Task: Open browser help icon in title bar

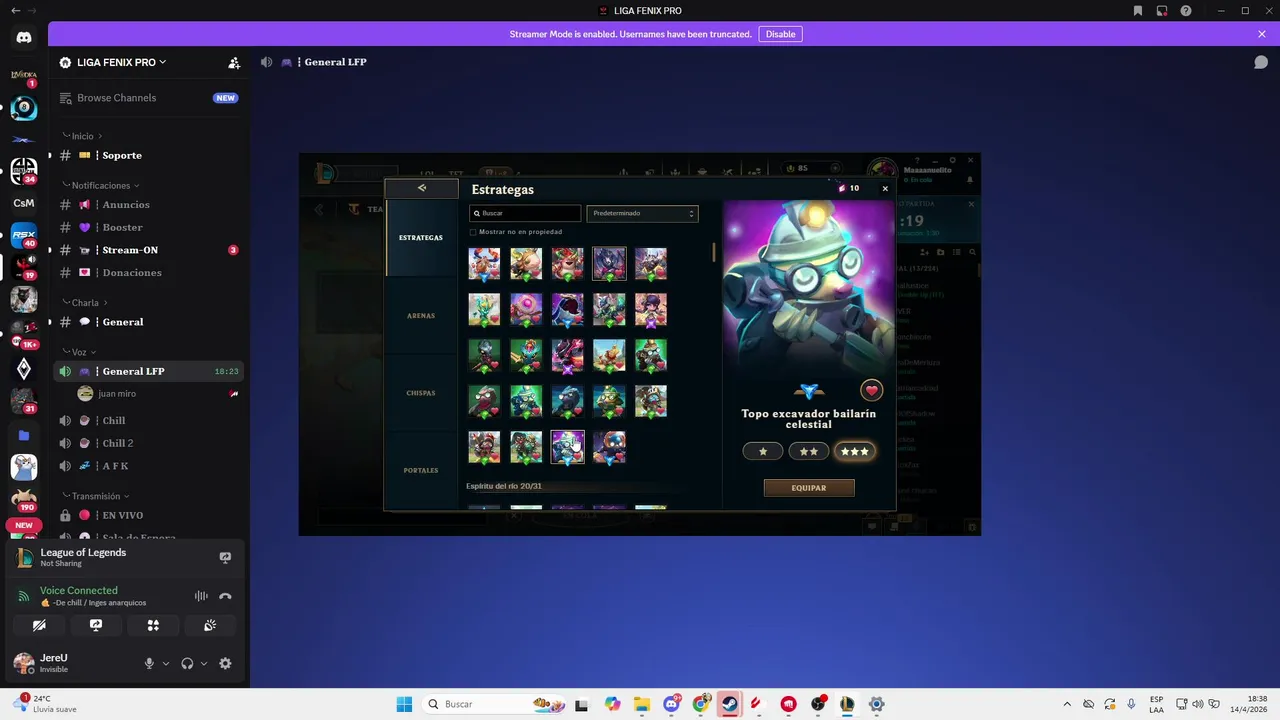Action: (1186, 11)
